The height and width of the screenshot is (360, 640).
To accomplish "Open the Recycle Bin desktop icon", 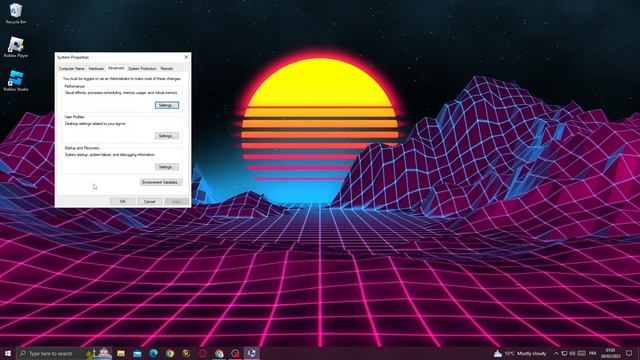I will click(16, 13).
